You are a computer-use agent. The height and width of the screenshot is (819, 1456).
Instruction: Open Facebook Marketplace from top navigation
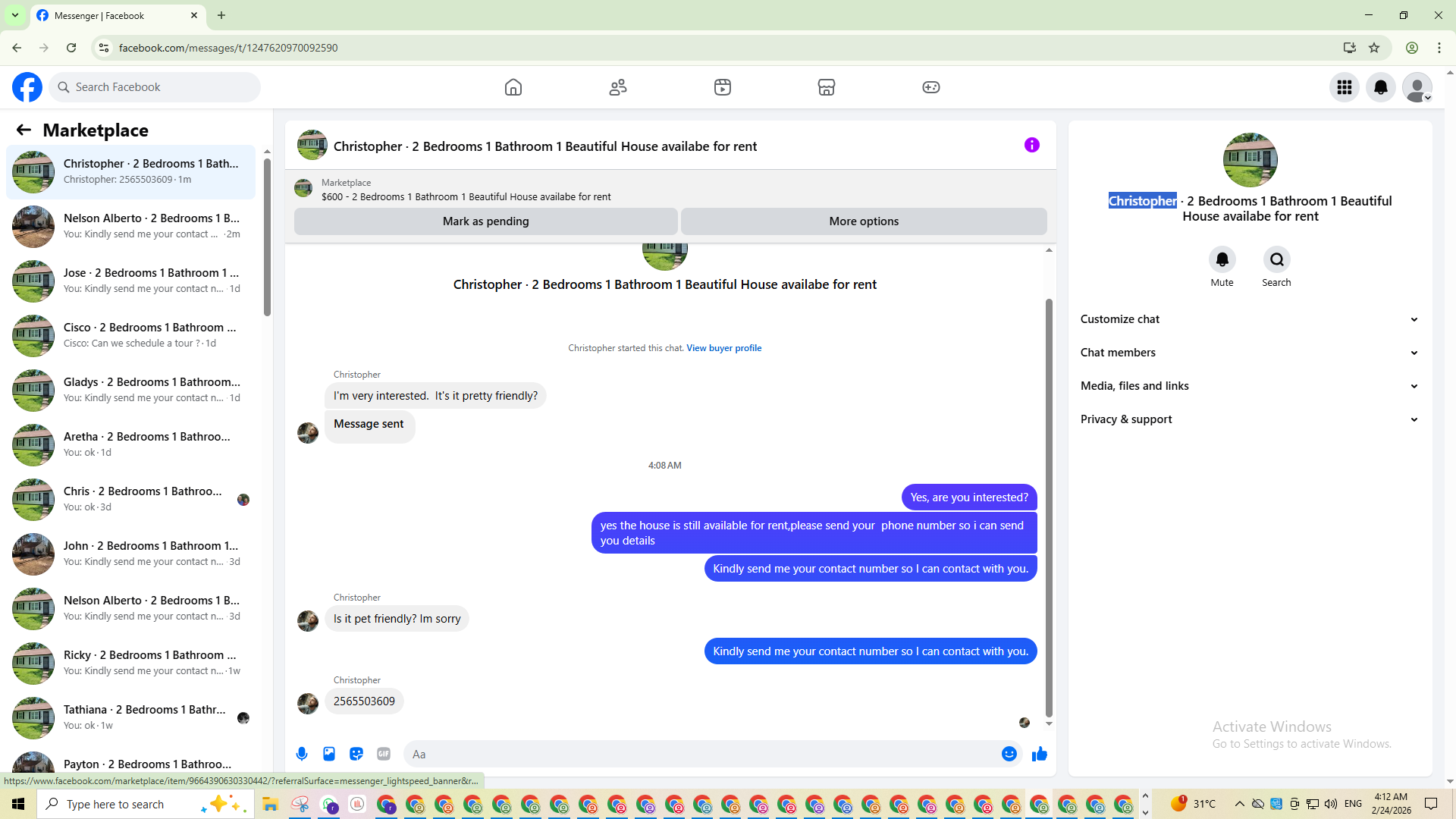pyautogui.click(x=827, y=87)
